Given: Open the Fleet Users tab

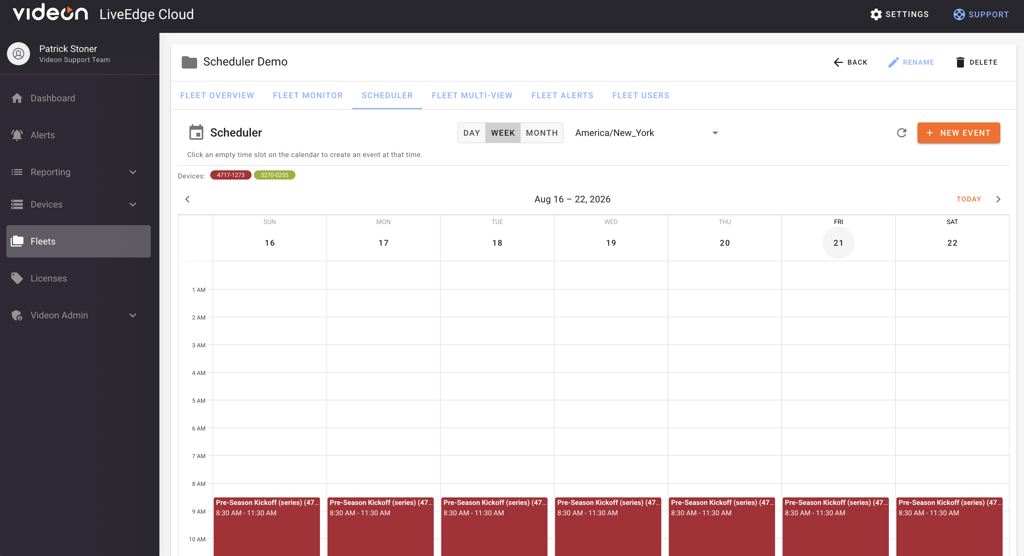Looking at the screenshot, I should point(641,95).
